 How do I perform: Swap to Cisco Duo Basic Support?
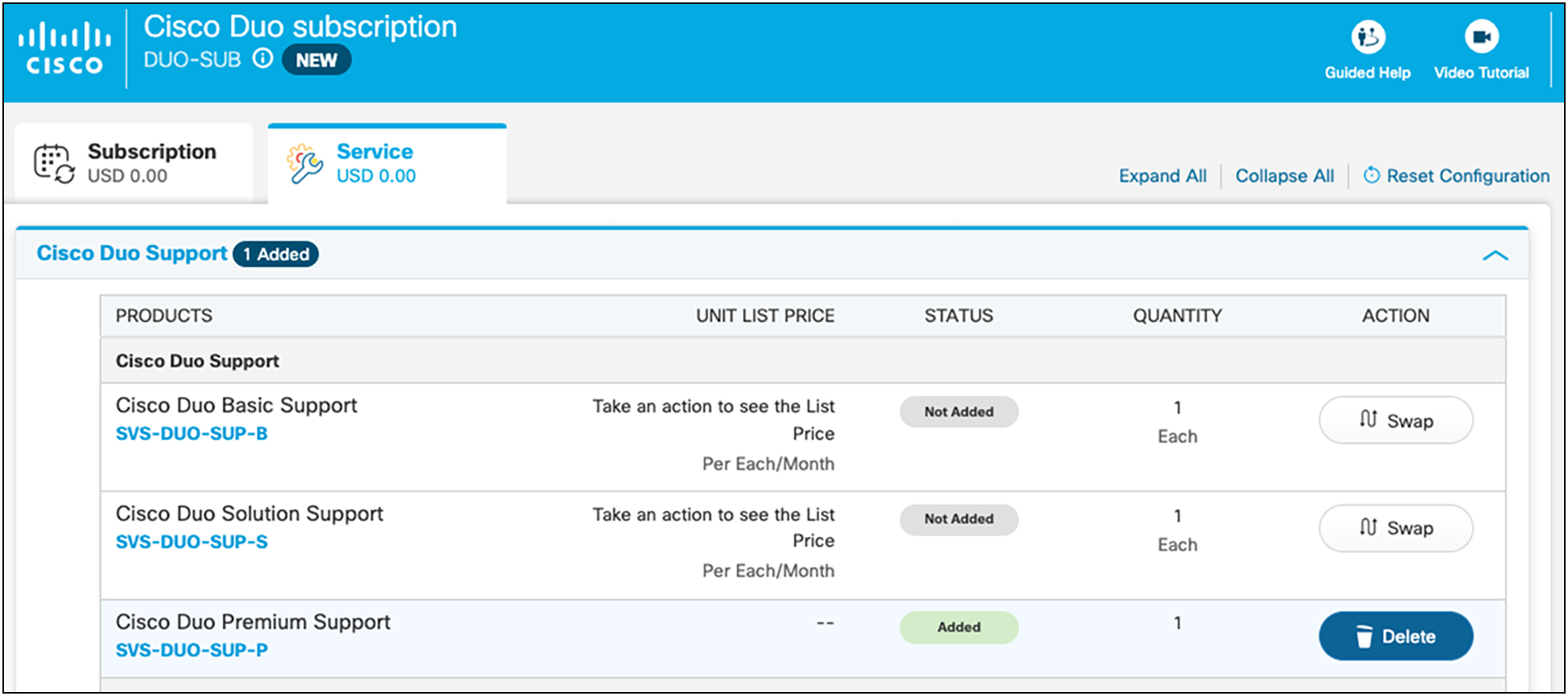tap(1396, 420)
